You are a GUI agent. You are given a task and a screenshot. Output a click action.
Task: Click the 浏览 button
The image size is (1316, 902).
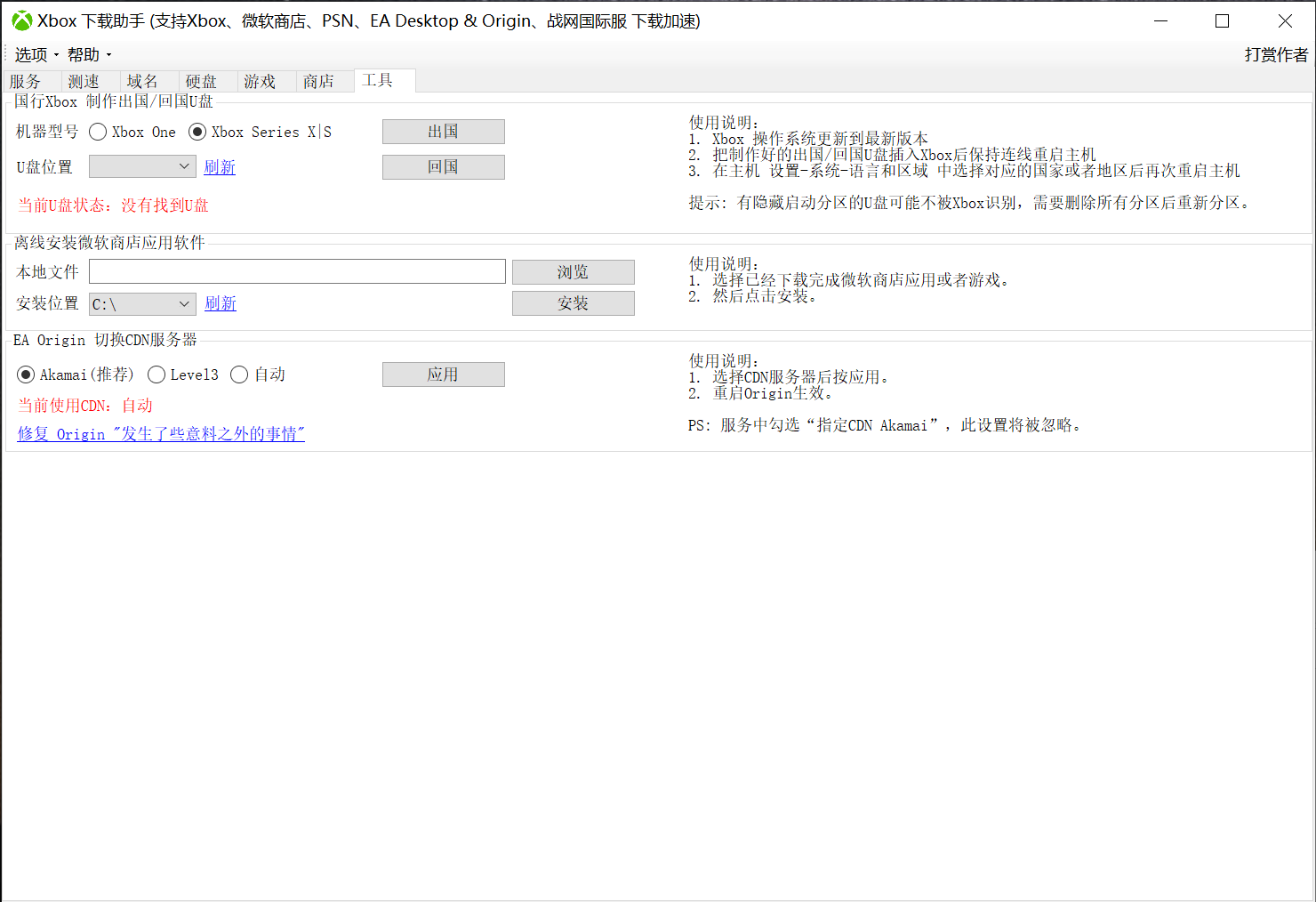point(573,272)
